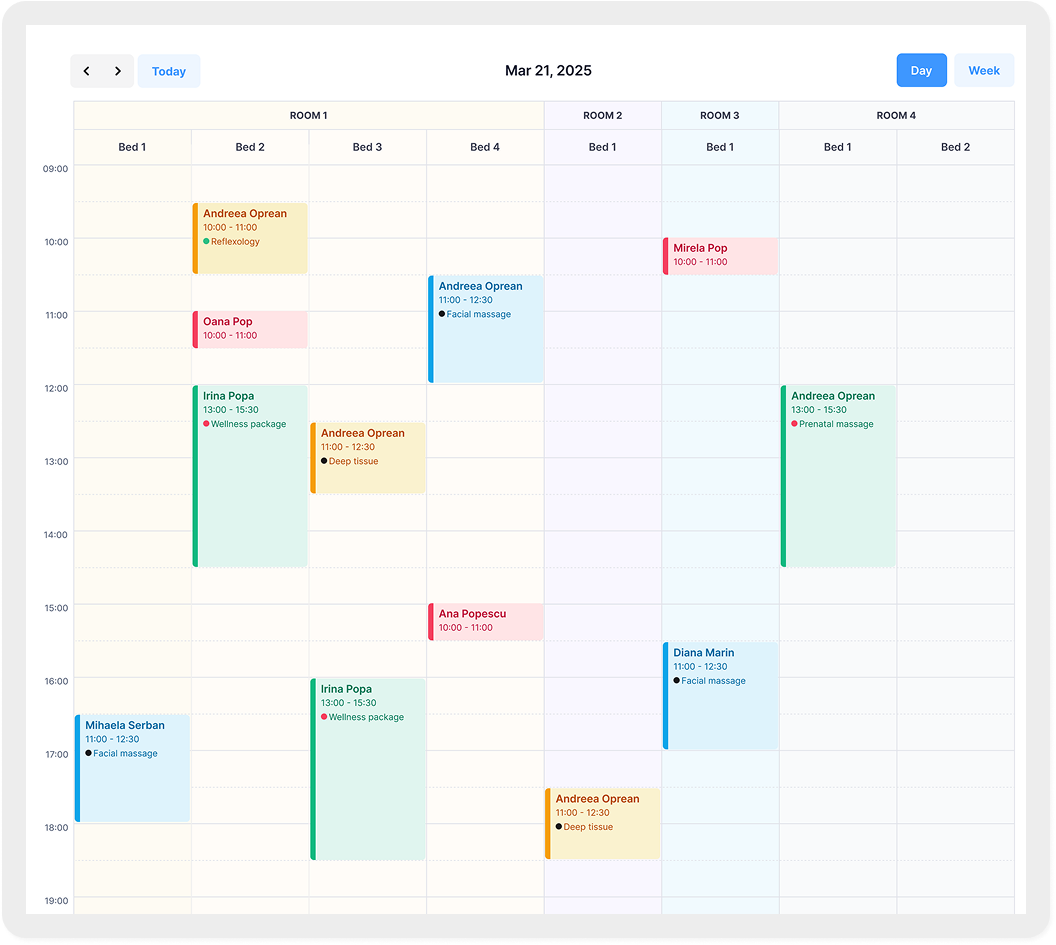Switch to Day view

pyautogui.click(x=921, y=71)
